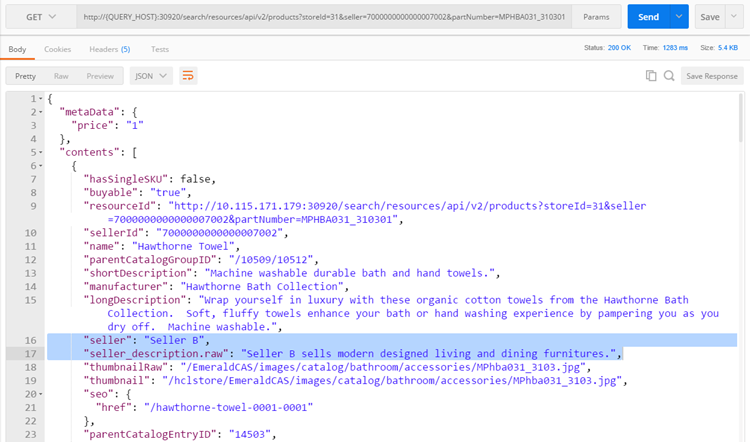Select the Pretty view mode
The image size is (750, 442).
tap(25, 76)
